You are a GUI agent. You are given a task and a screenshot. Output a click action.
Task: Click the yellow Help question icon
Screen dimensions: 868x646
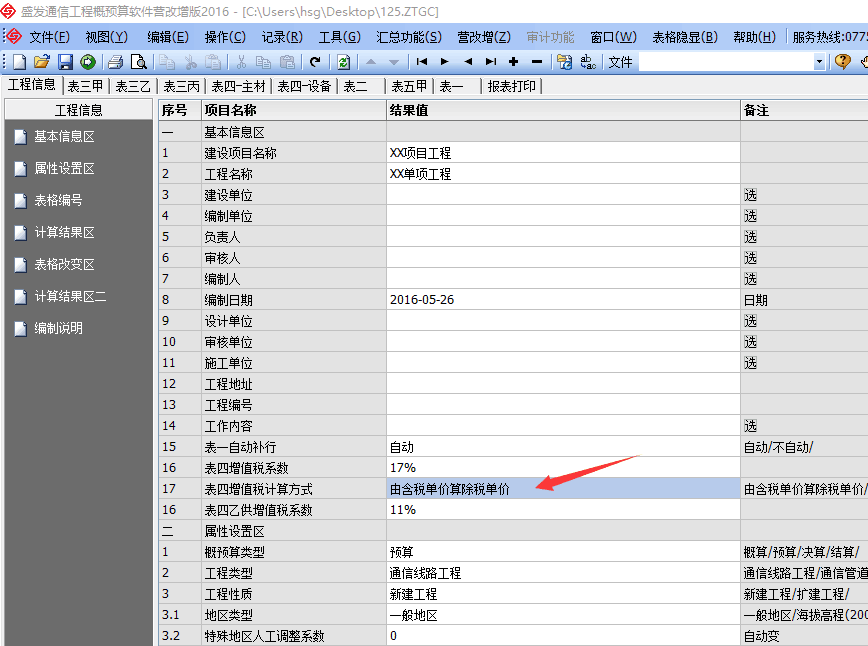843,61
